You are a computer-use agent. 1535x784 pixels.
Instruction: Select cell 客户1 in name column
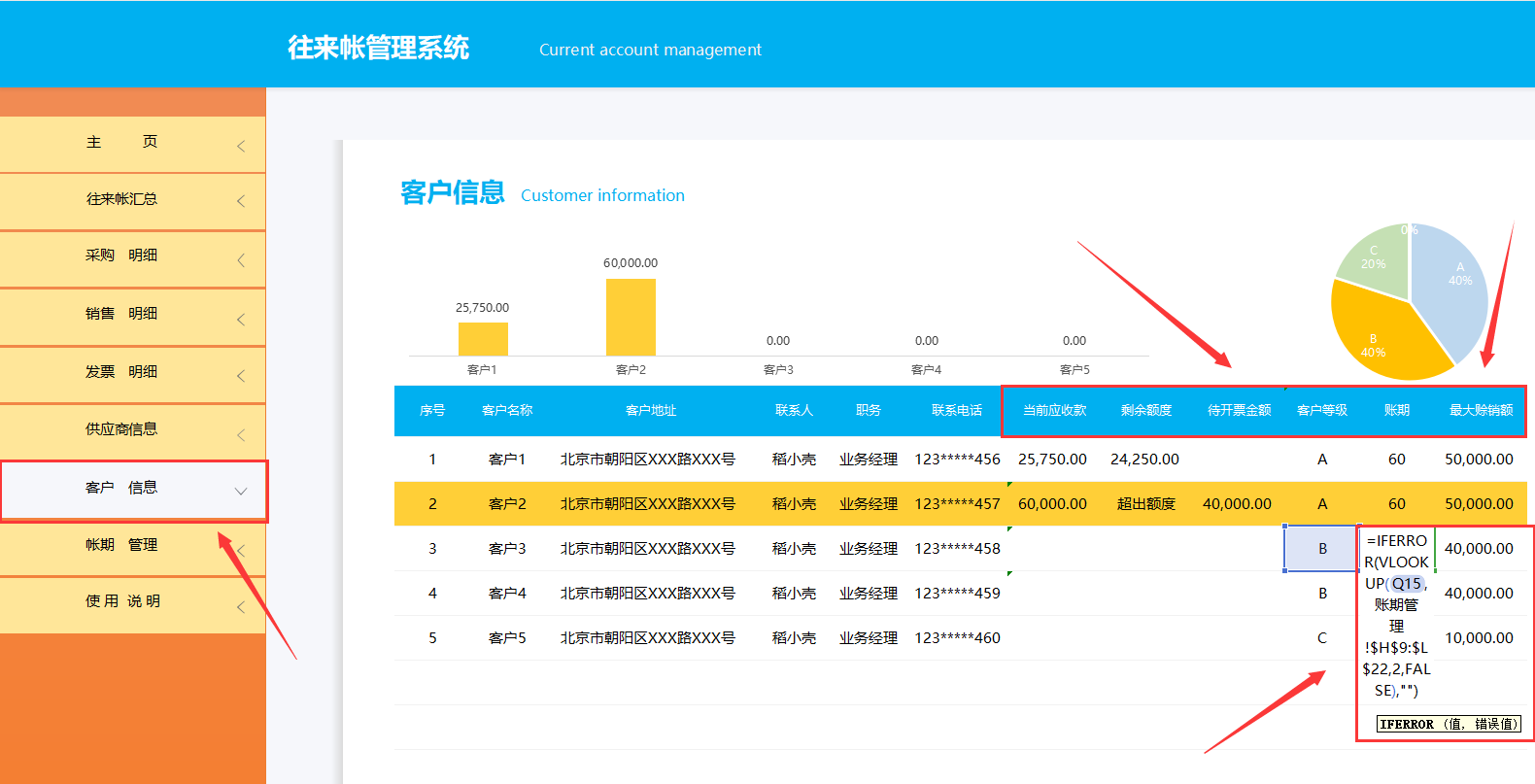click(x=507, y=459)
